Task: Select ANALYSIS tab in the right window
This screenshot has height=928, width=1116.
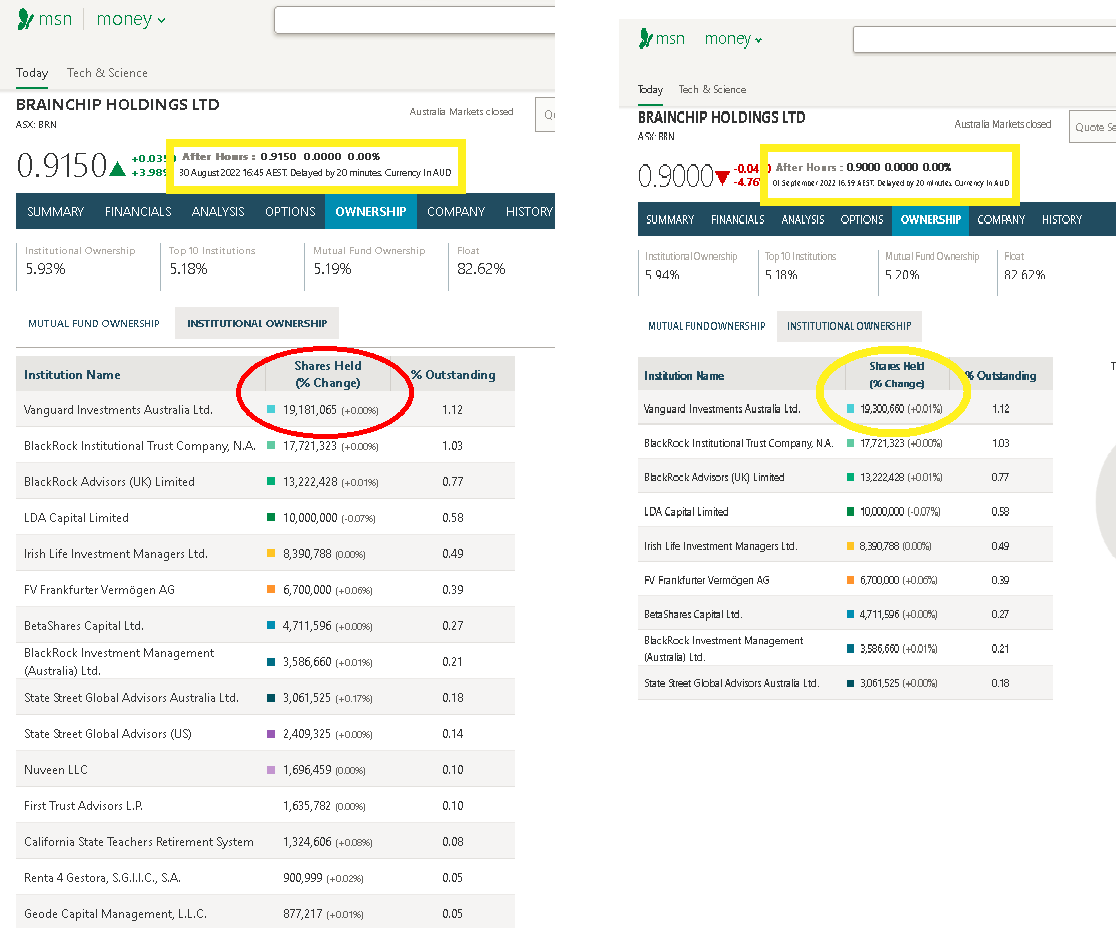Action: tap(802, 220)
